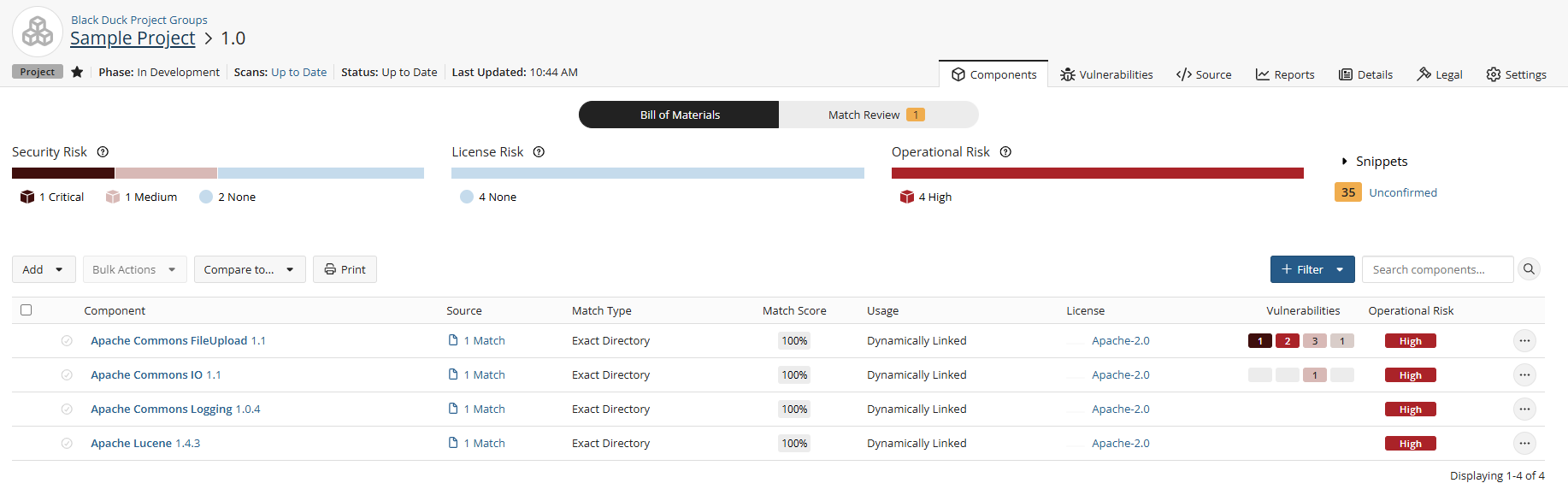Open more options for Apache Lucene row
This screenshot has width=1568, height=489.
tap(1524, 443)
